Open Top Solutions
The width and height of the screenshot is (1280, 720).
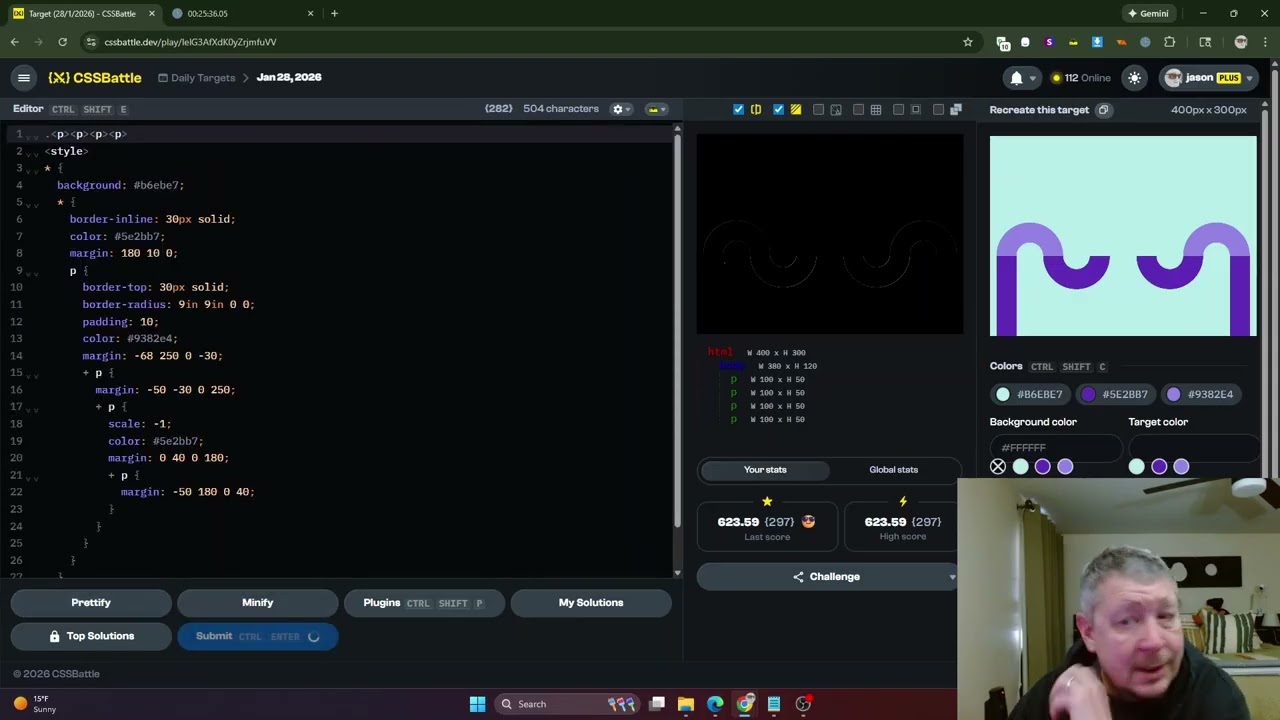coord(91,636)
